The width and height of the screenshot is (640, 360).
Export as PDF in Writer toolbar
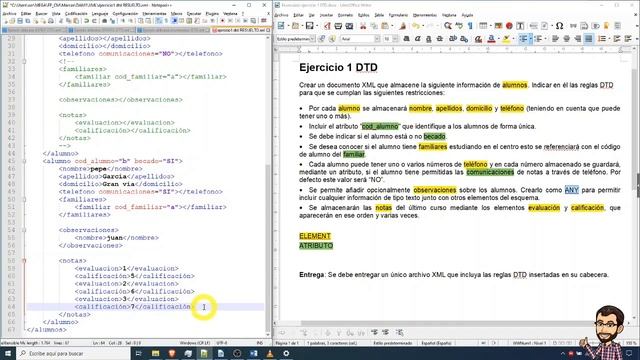point(327,26)
